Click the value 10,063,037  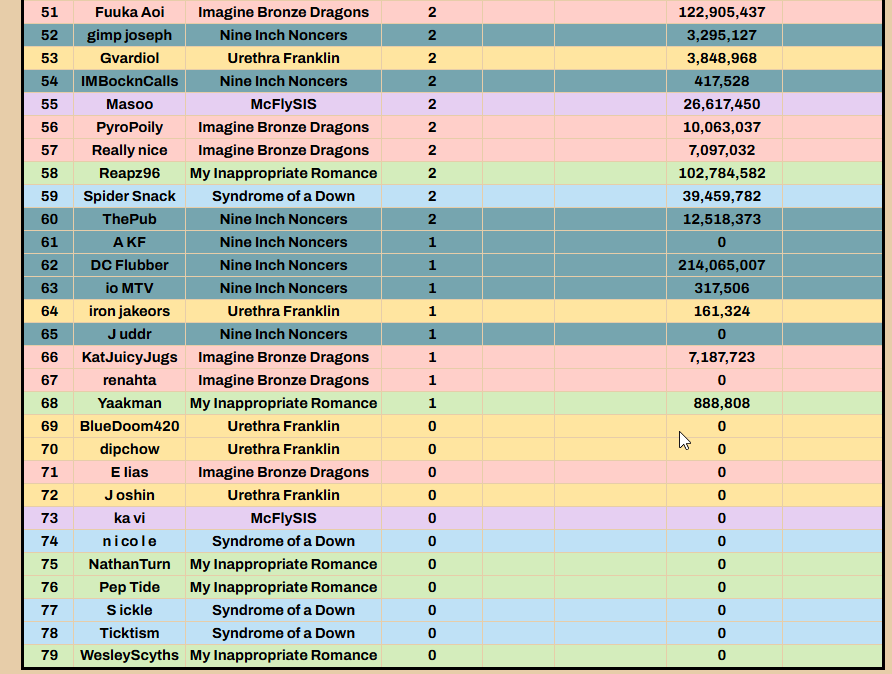pos(721,127)
